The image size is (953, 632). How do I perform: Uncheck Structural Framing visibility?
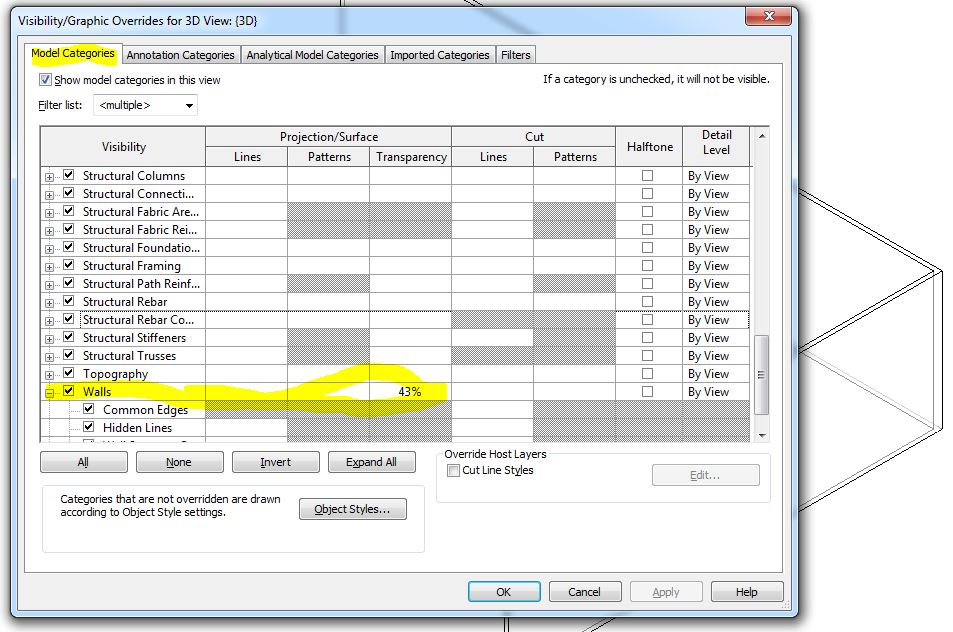point(69,265)
